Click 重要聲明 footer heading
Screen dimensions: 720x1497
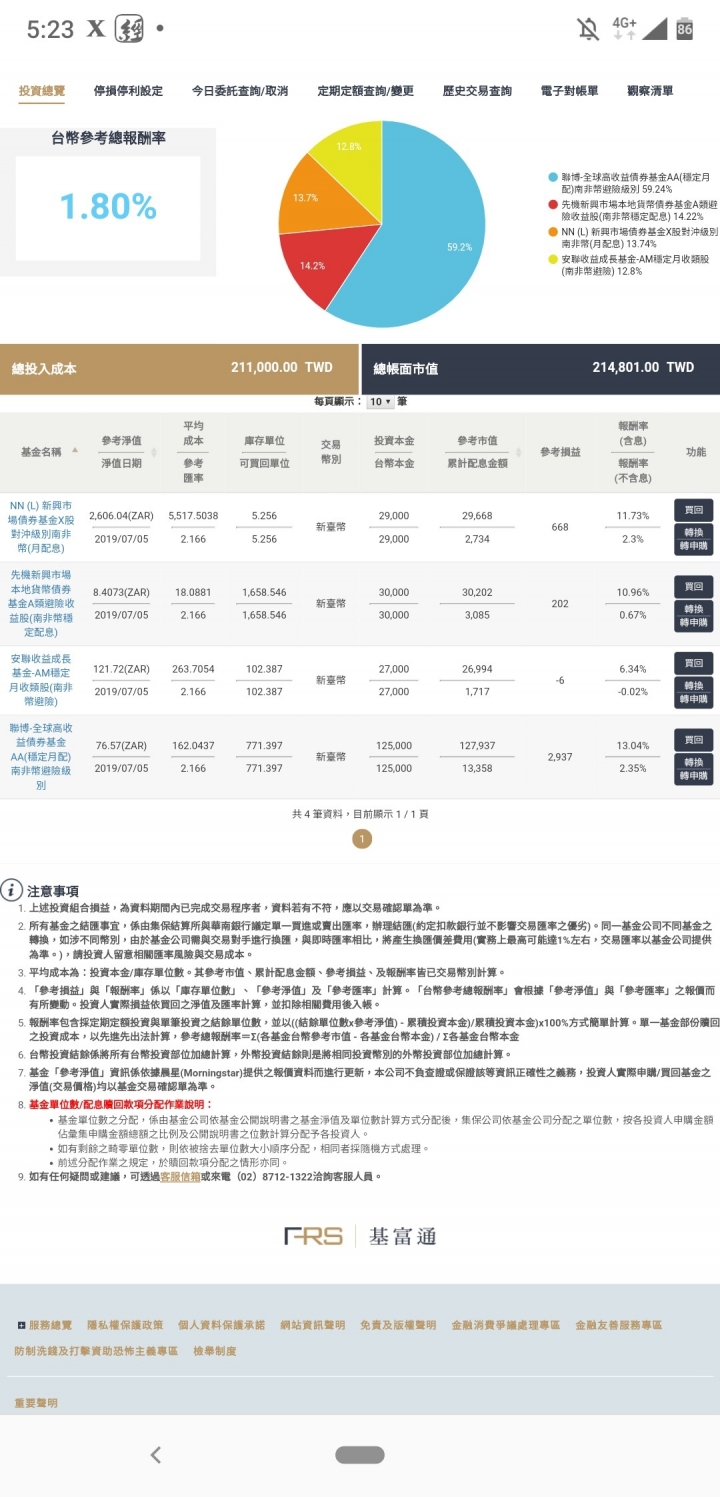36,1403
